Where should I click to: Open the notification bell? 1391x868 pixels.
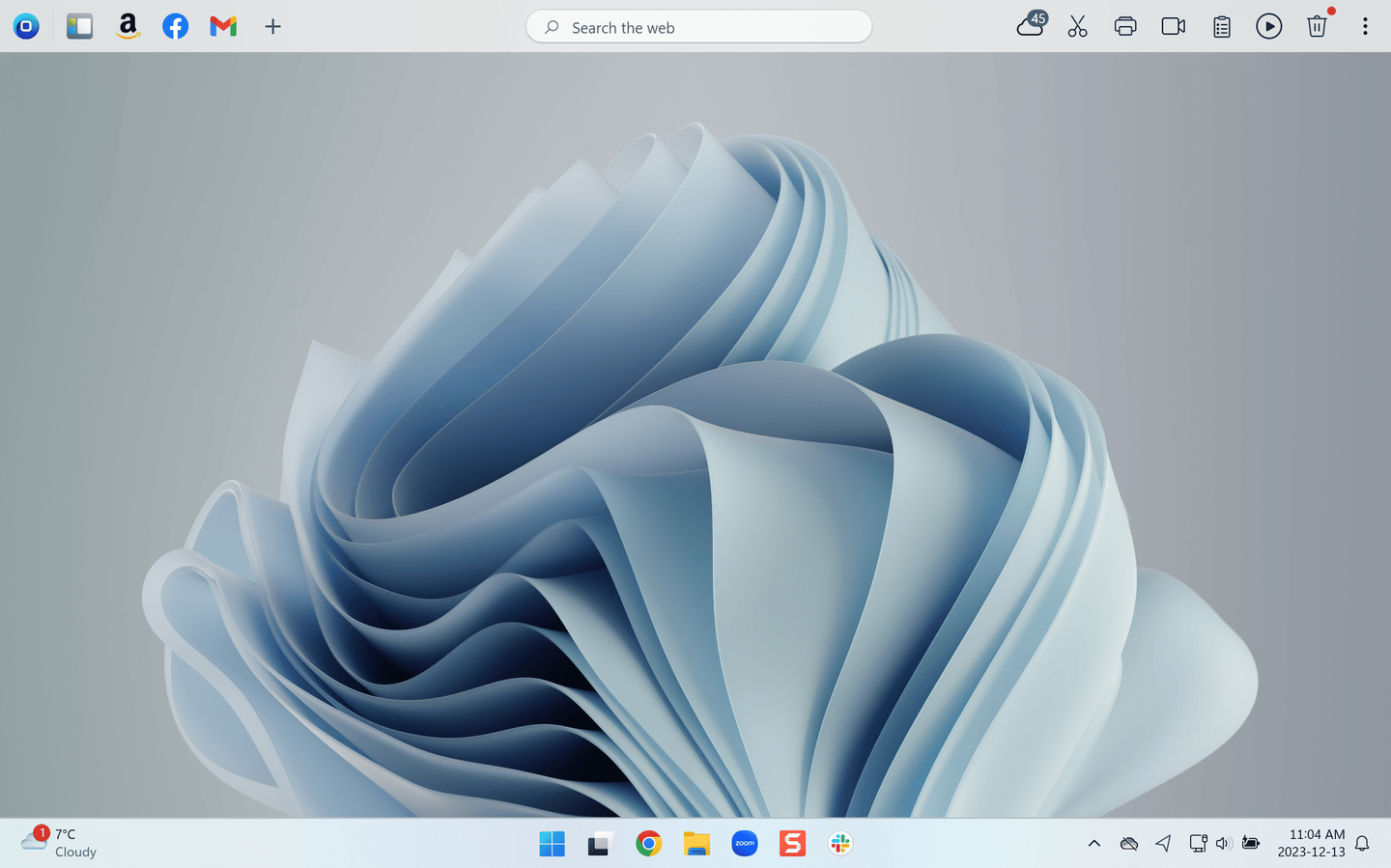click(1362, 843)
